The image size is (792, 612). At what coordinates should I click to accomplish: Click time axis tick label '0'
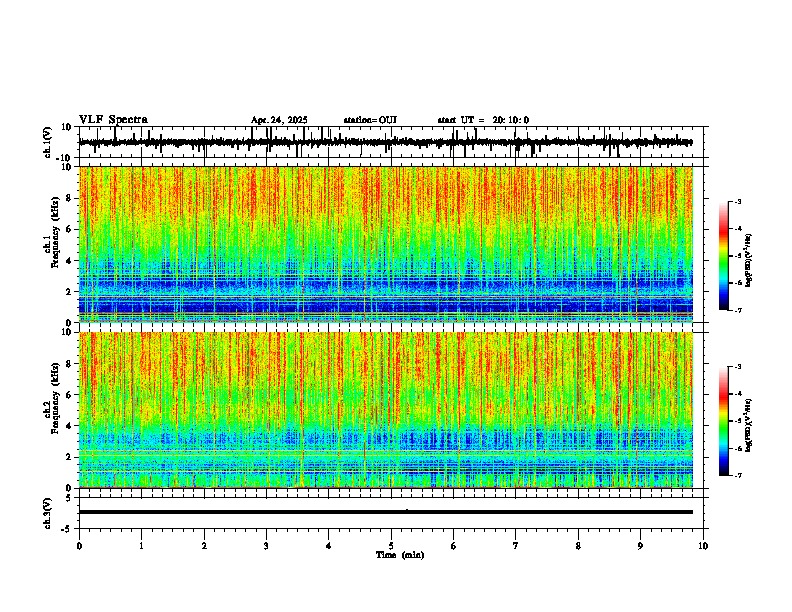[x=79, y=545]
